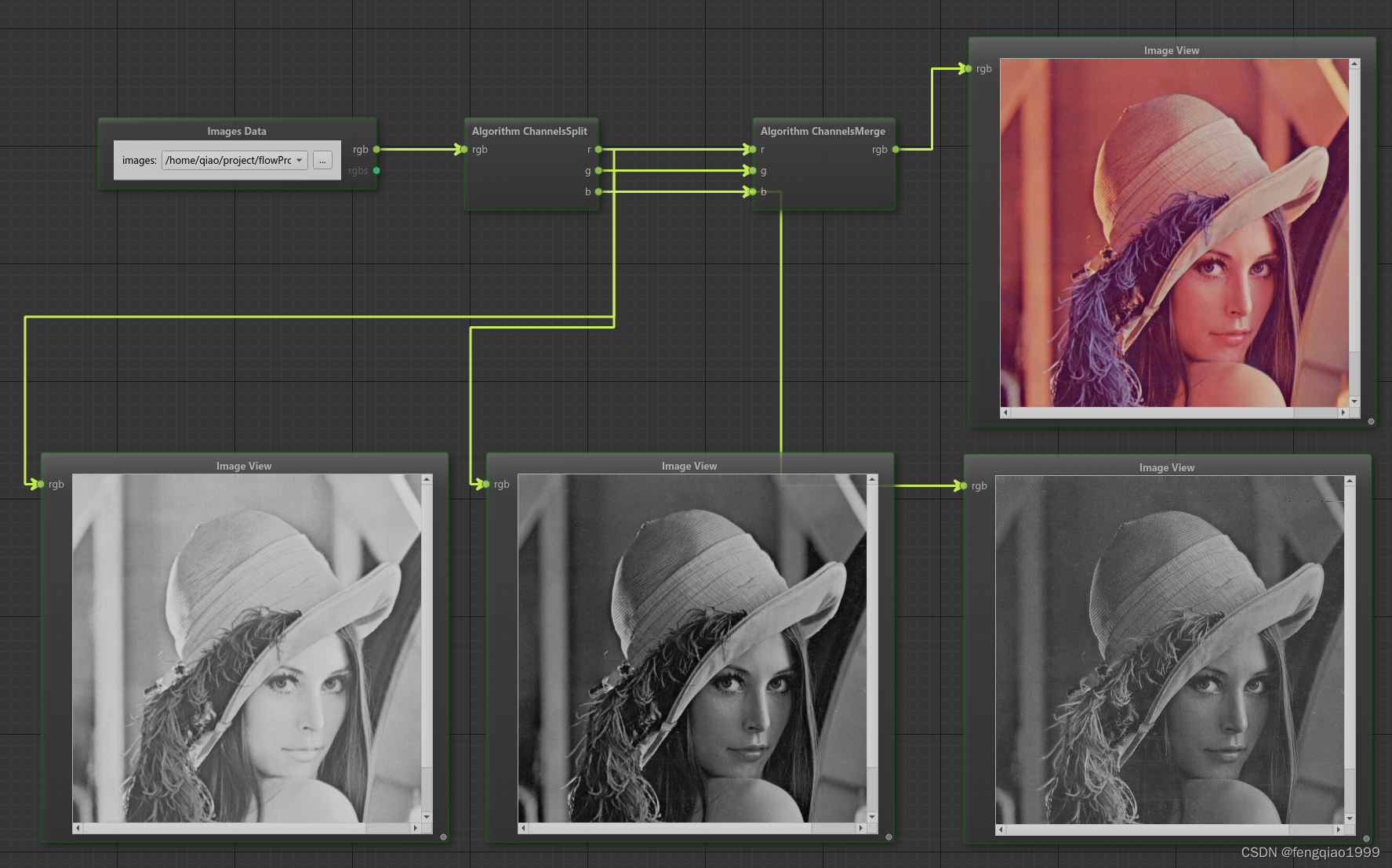Image resolution: width=1392 pixels, height=868 pixels.
Task: Click rgb input port of color Image View
Action: pos(969,68)
